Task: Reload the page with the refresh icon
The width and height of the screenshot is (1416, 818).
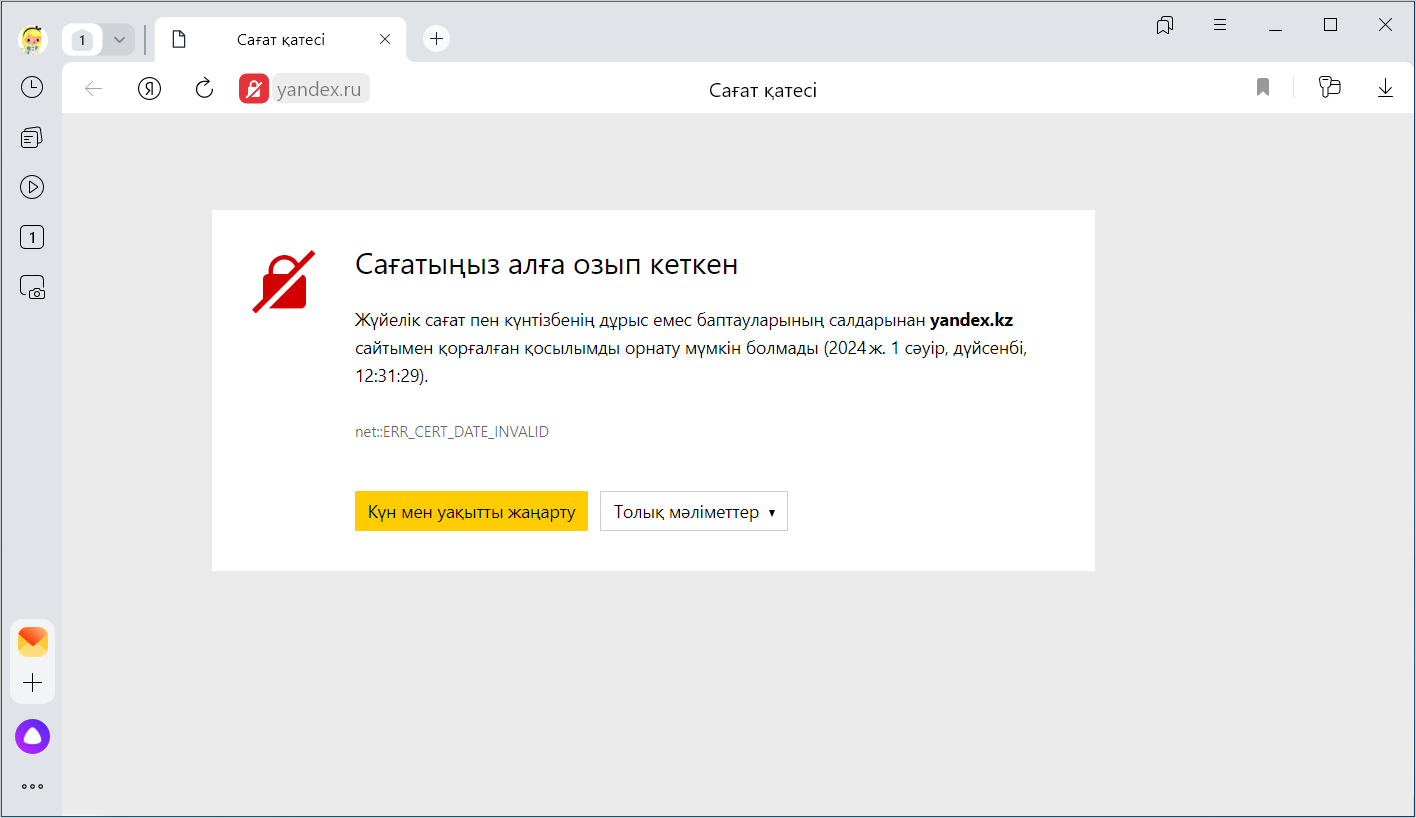Action: coord(204,89)
